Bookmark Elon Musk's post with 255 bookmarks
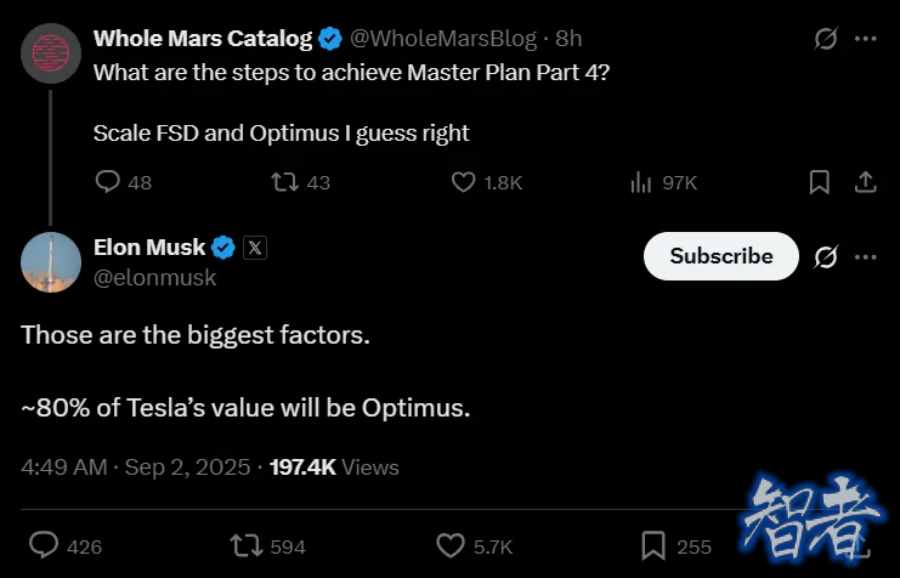Screen dimensions: 900x578 pos(653,546)
